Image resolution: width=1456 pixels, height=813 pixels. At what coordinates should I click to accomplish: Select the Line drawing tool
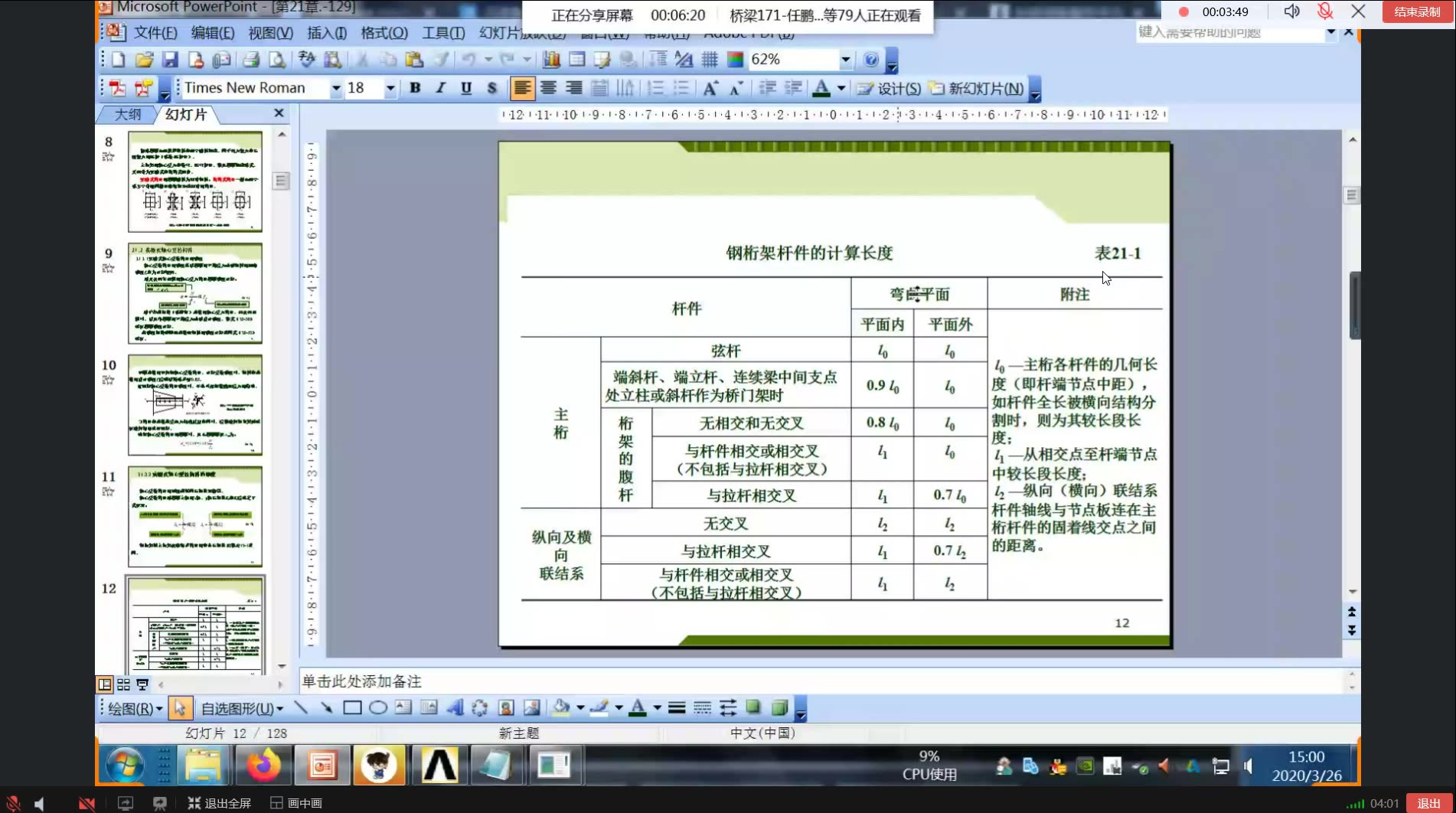301,708
